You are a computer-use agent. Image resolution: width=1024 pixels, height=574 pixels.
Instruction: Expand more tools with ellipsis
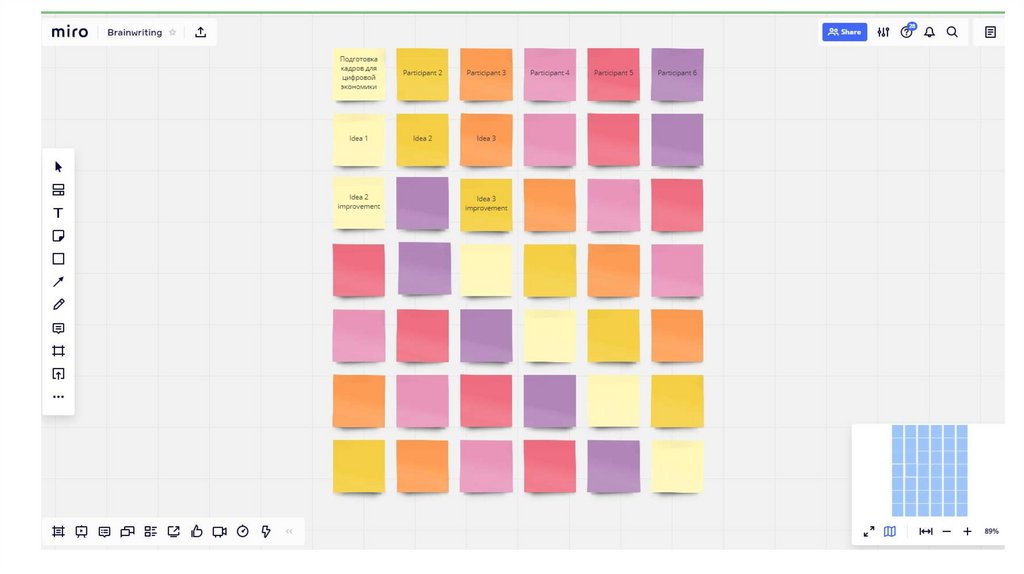point(58,397)
